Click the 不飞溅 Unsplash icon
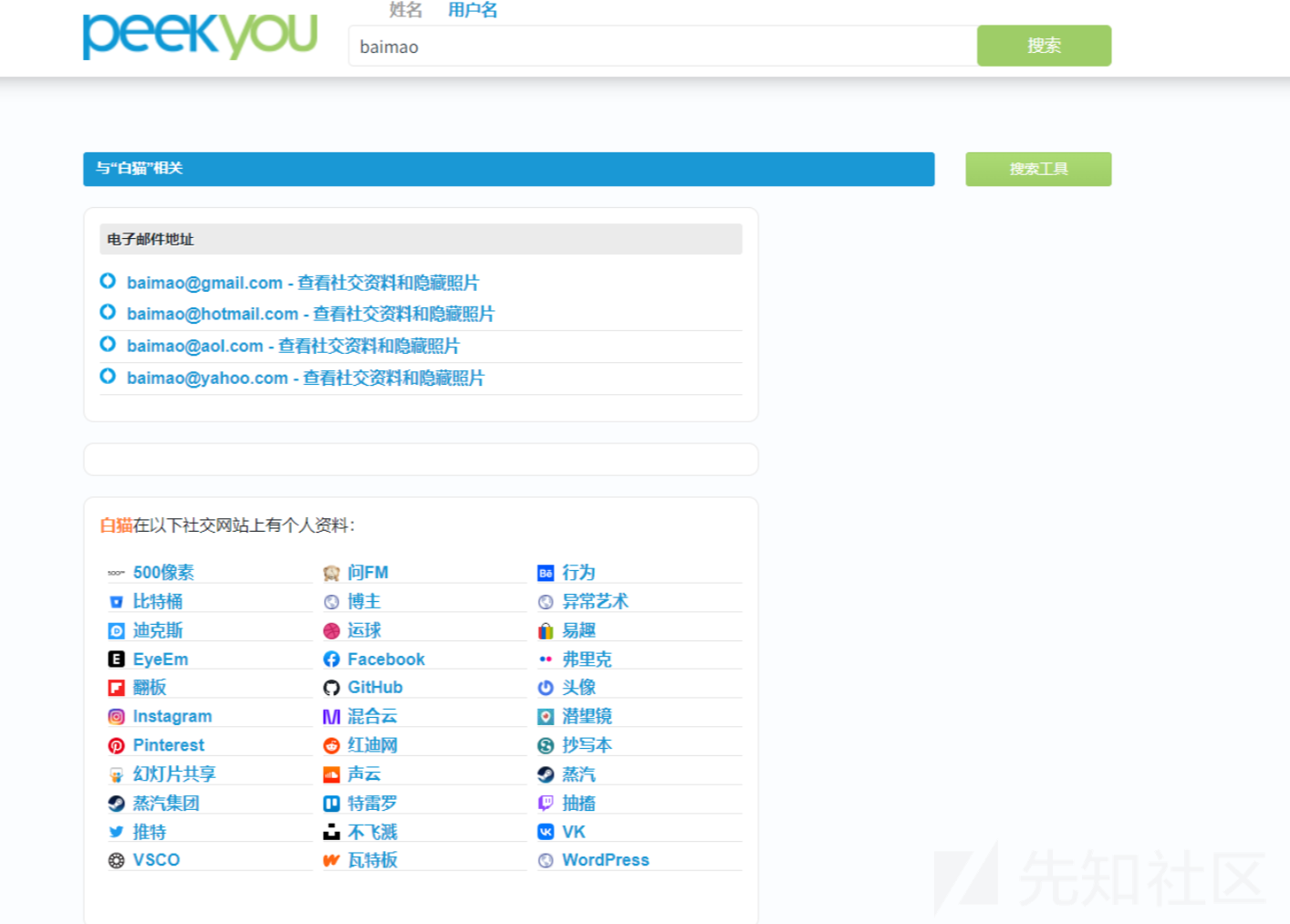 pos(331,832)
